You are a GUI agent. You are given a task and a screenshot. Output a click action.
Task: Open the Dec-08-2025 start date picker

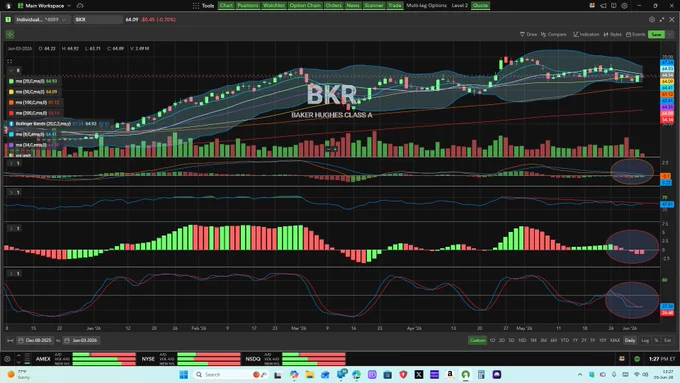coord(34,340)
